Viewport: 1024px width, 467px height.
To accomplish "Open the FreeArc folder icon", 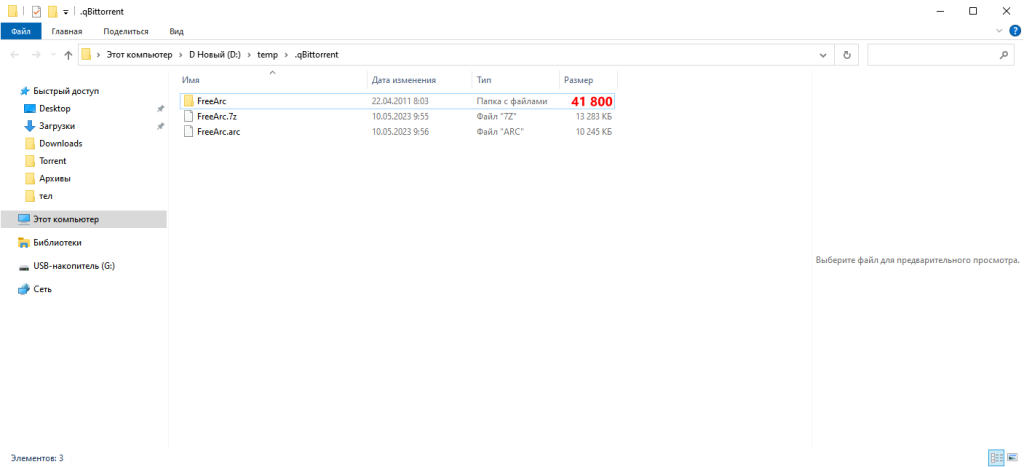I will pyautogui.click(x=189, y=101).
